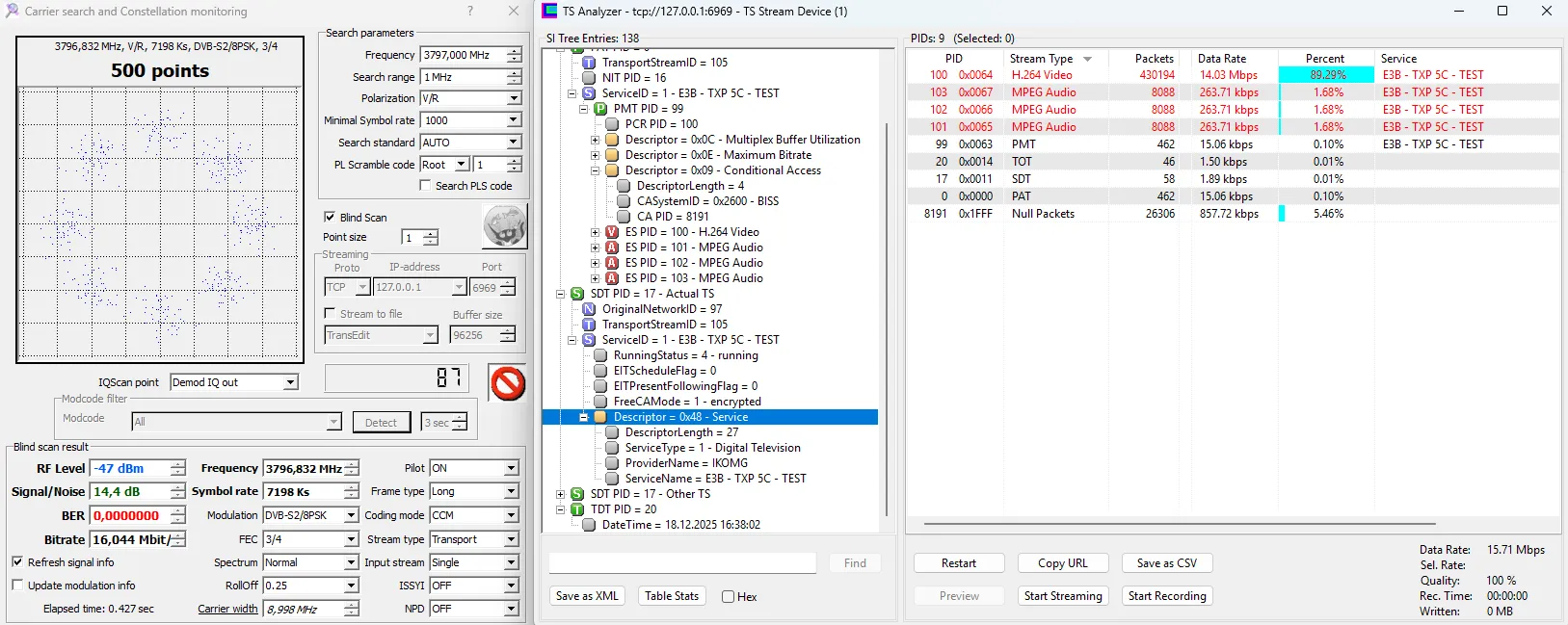Click the blind scan satellite dish icon
Screen dimensions: 1568x625
(x=504, y=227)
